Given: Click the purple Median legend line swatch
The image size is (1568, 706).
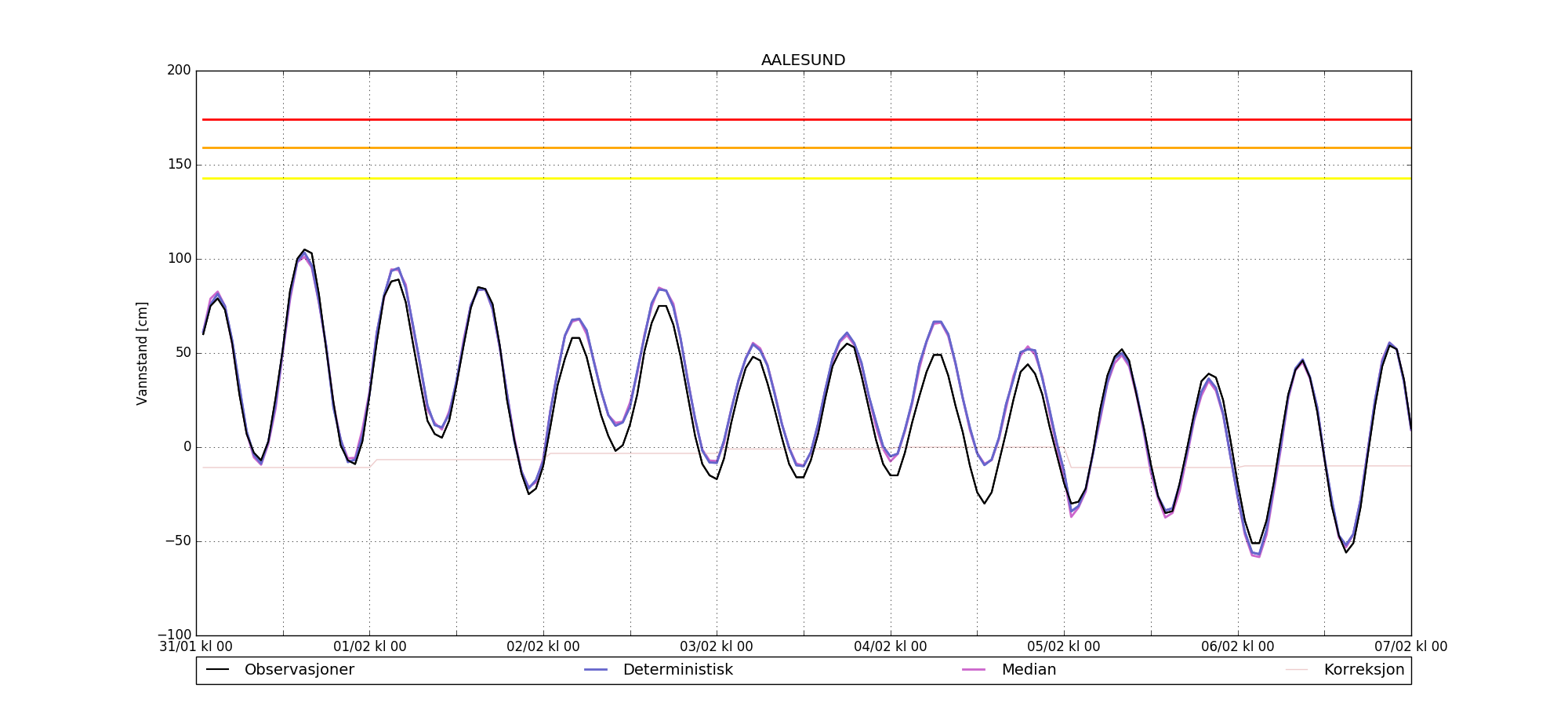Looking at the screenshot, I should pos(974,670).
